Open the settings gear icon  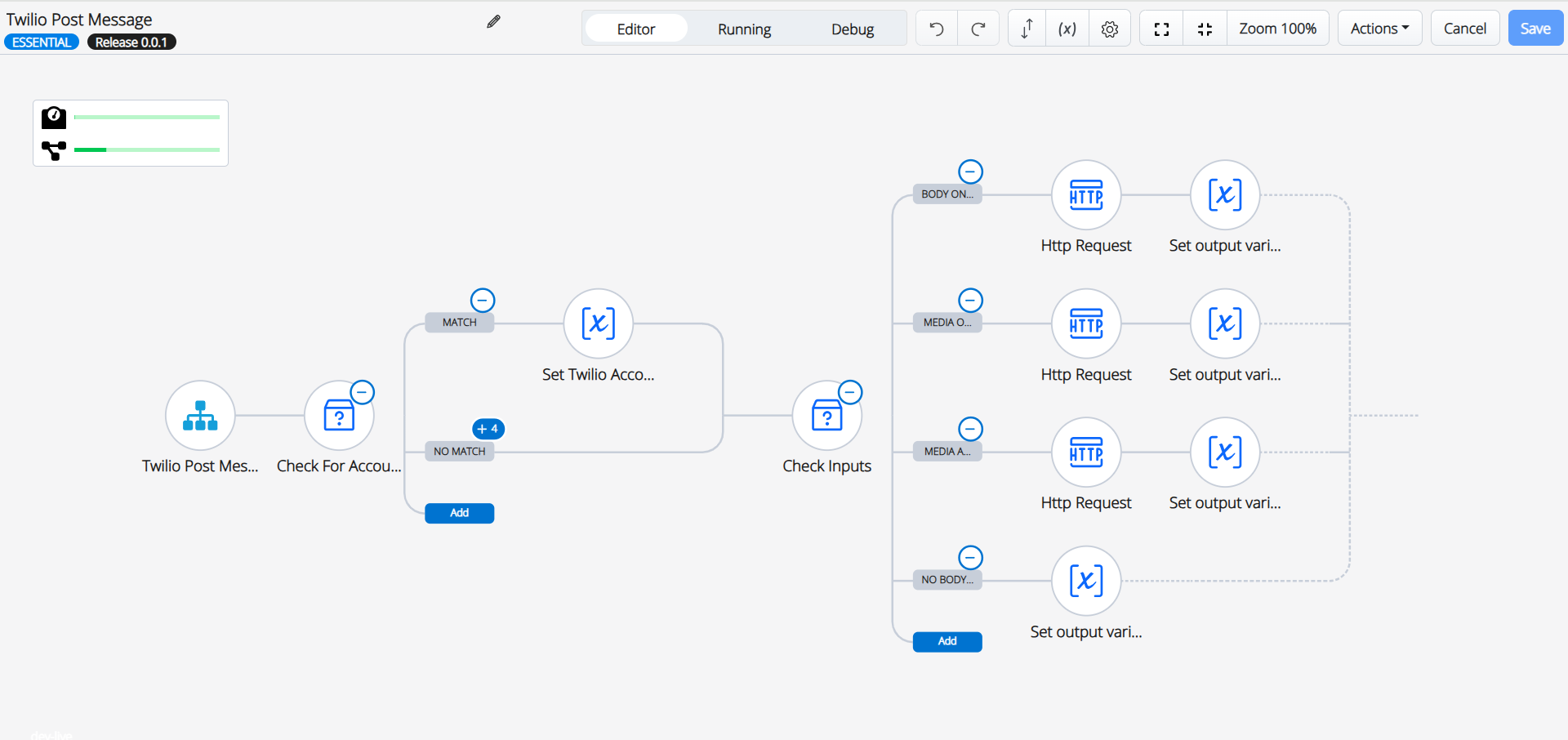1109,29
